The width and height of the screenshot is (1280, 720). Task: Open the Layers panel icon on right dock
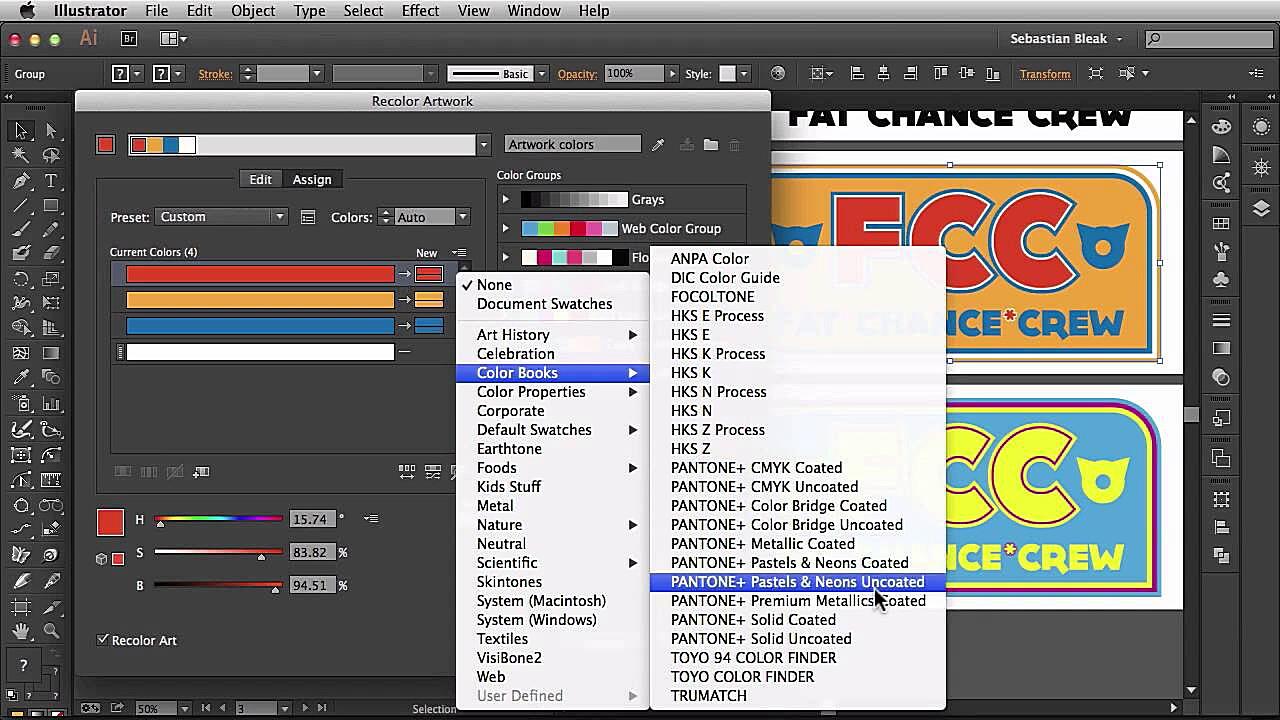click(x=1261, y=209)
